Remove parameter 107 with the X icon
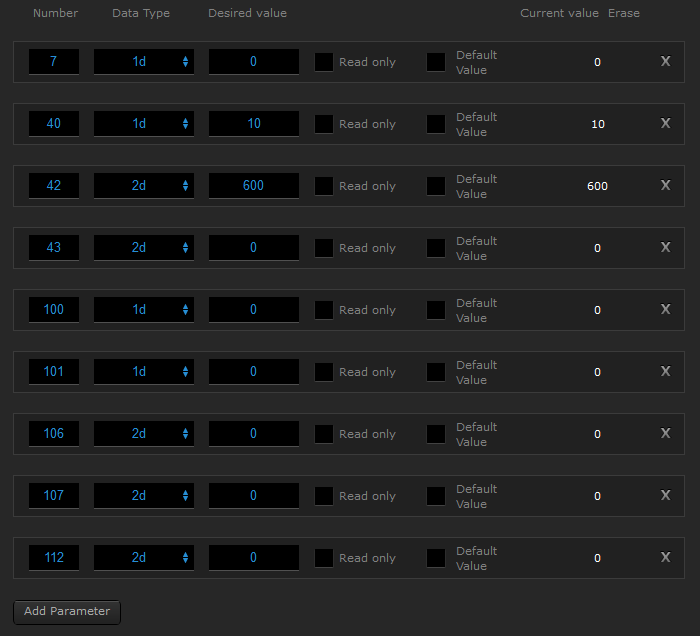This screenshot has width=700, height=636. (x=665, y=495)
